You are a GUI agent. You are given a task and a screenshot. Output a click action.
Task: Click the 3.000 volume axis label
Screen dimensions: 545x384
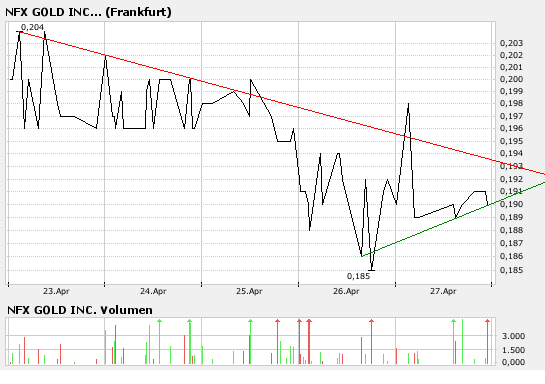[513, 336]
